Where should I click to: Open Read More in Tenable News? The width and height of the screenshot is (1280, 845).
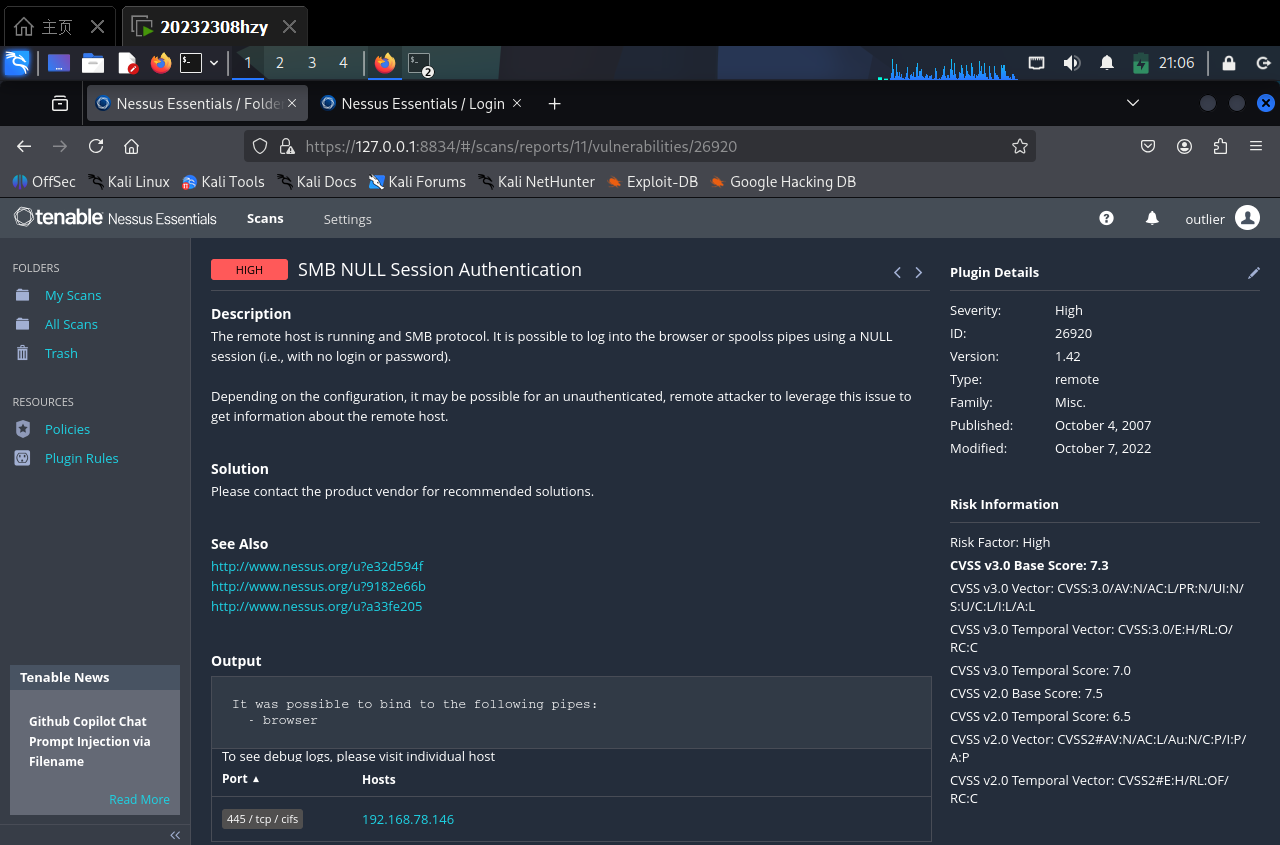click(139, 799)
